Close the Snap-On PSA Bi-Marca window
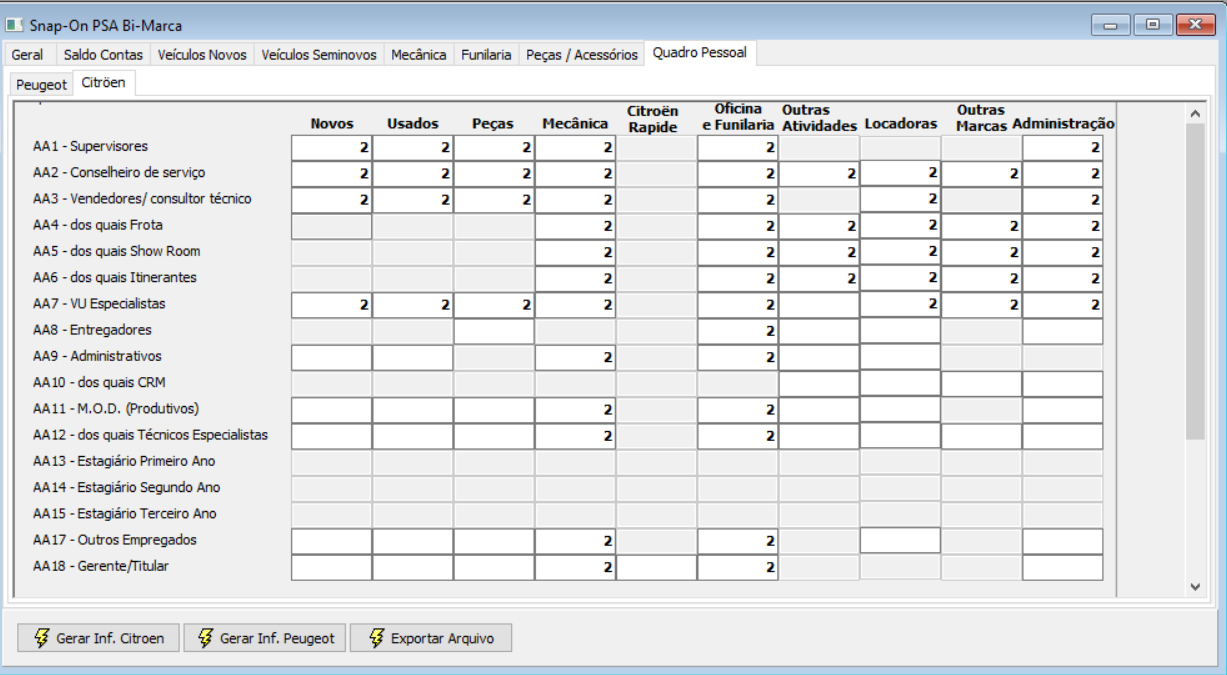 [x=1194, y=25]
